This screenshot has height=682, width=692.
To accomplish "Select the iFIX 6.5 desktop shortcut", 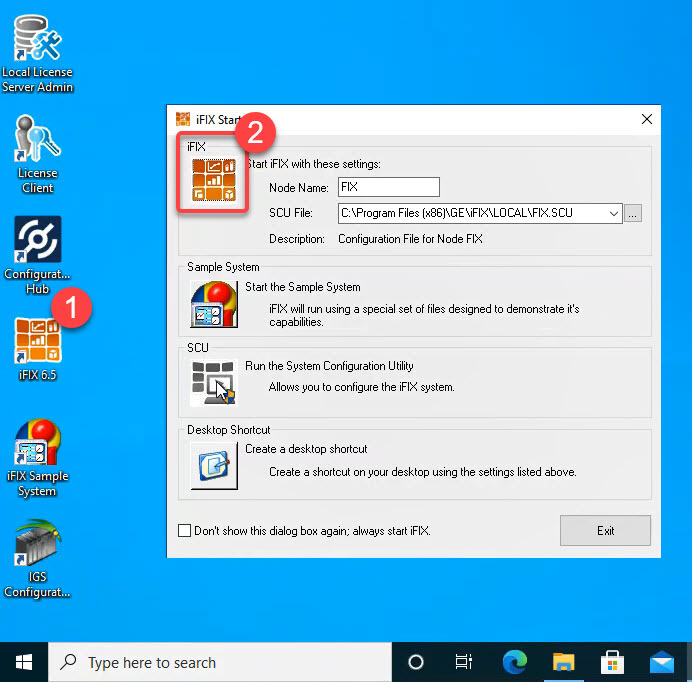I will (37, 349).
